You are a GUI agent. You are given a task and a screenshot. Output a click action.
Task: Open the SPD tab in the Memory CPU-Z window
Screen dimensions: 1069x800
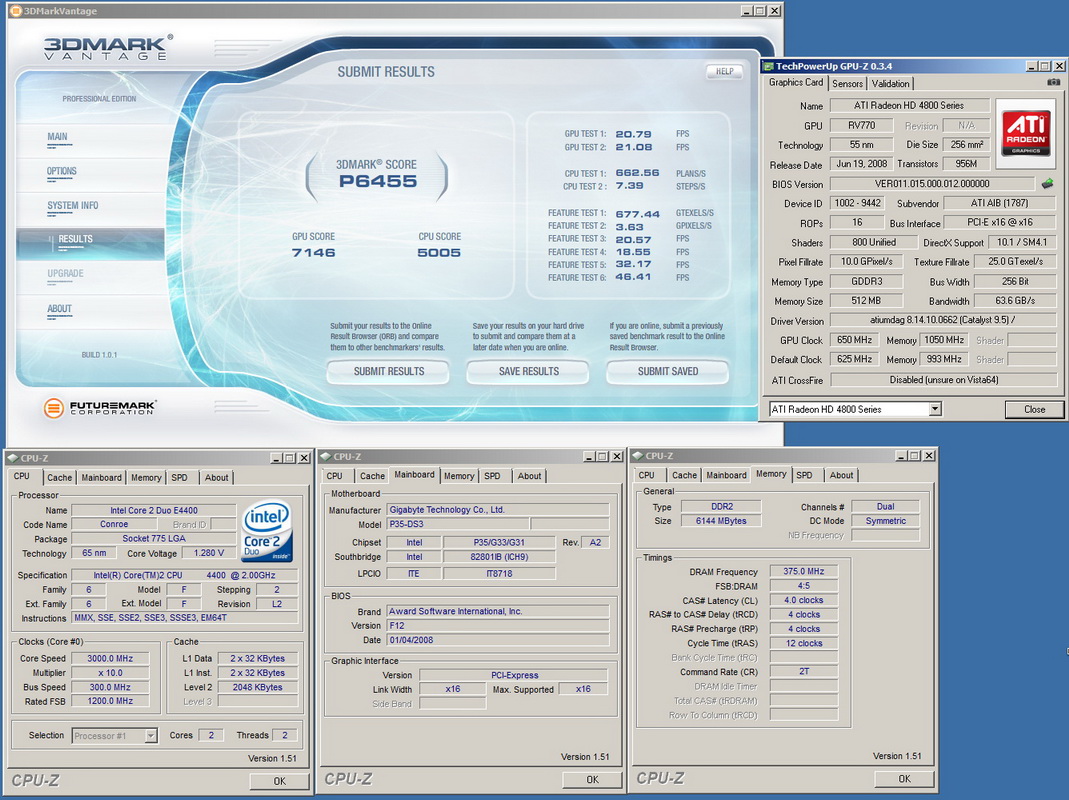(804, 475)
